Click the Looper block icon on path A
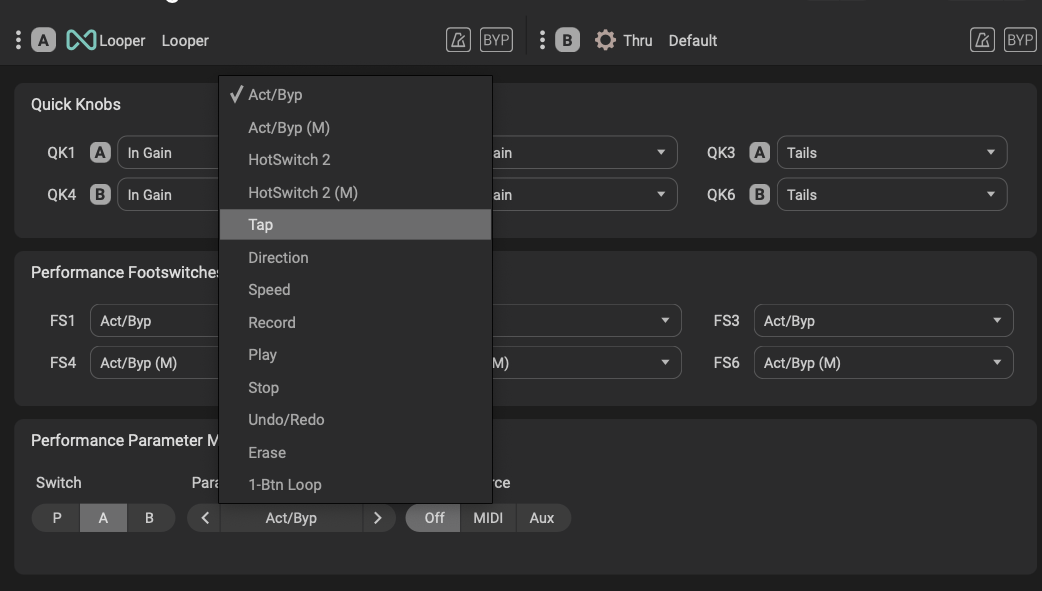This screenshot has width=1042, height=591. 81,40
